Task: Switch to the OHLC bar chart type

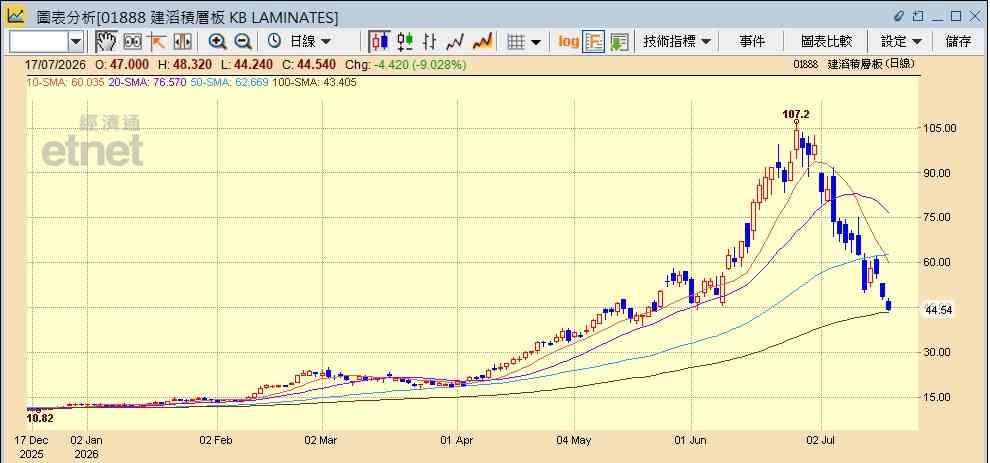Action: (x=430, y=42)
